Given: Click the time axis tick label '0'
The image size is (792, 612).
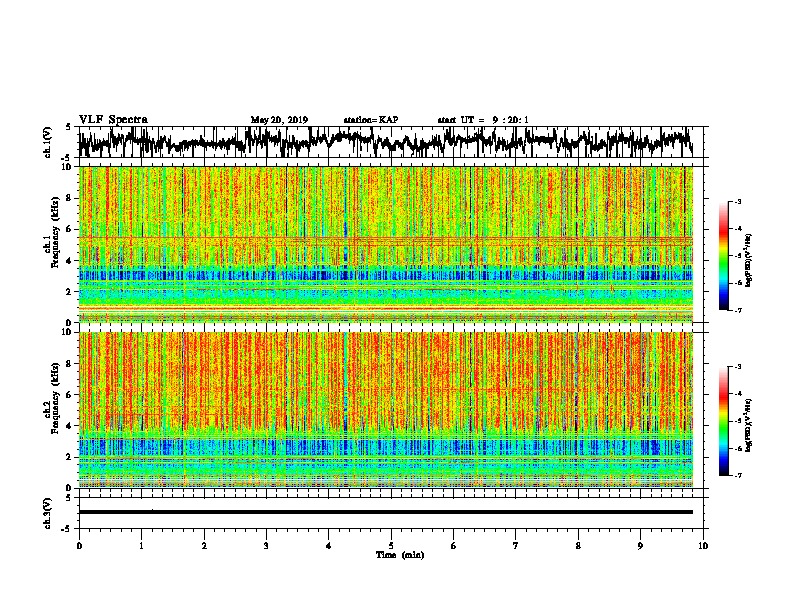Looking at the screenshot, I should 79,546.
